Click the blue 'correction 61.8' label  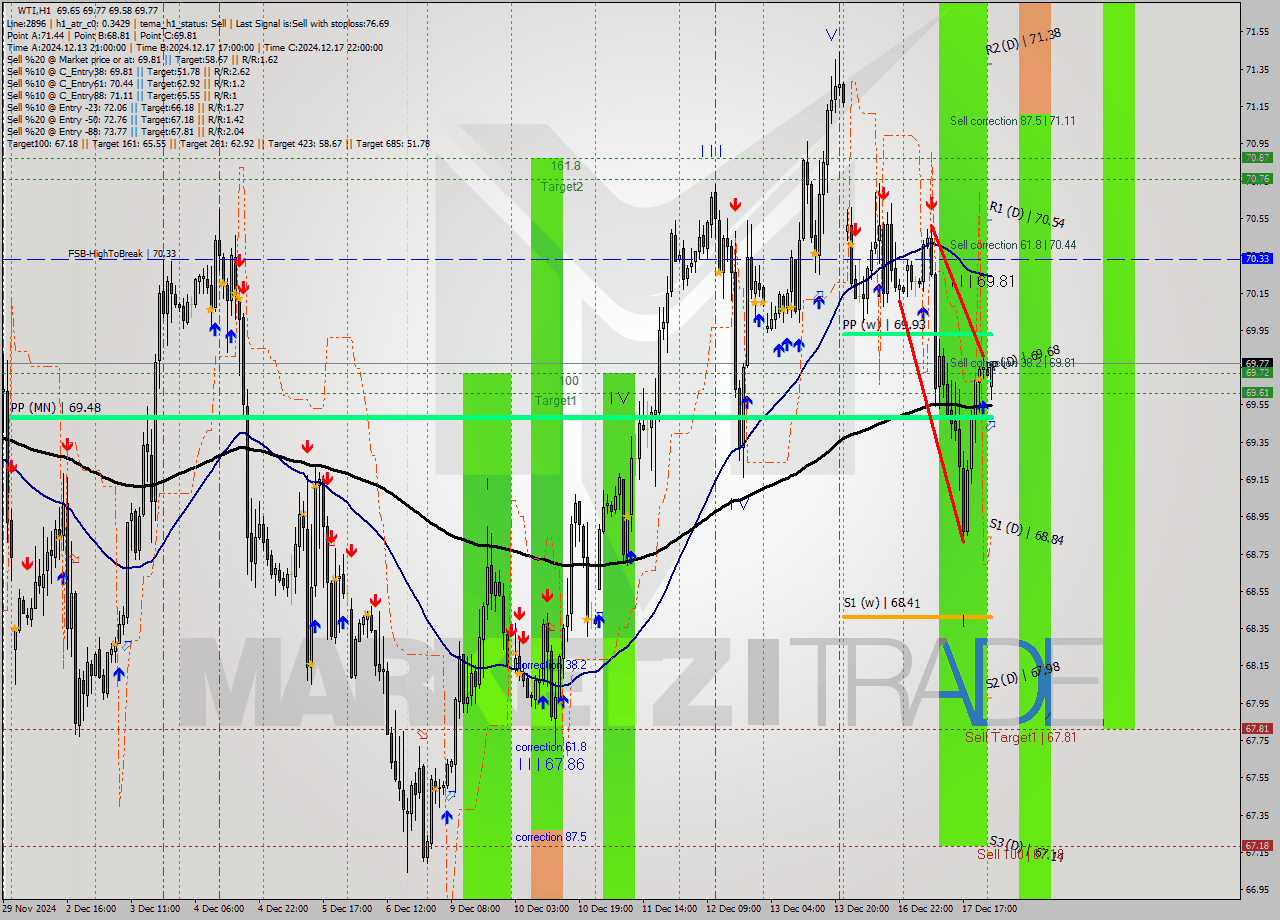[551, 747]
